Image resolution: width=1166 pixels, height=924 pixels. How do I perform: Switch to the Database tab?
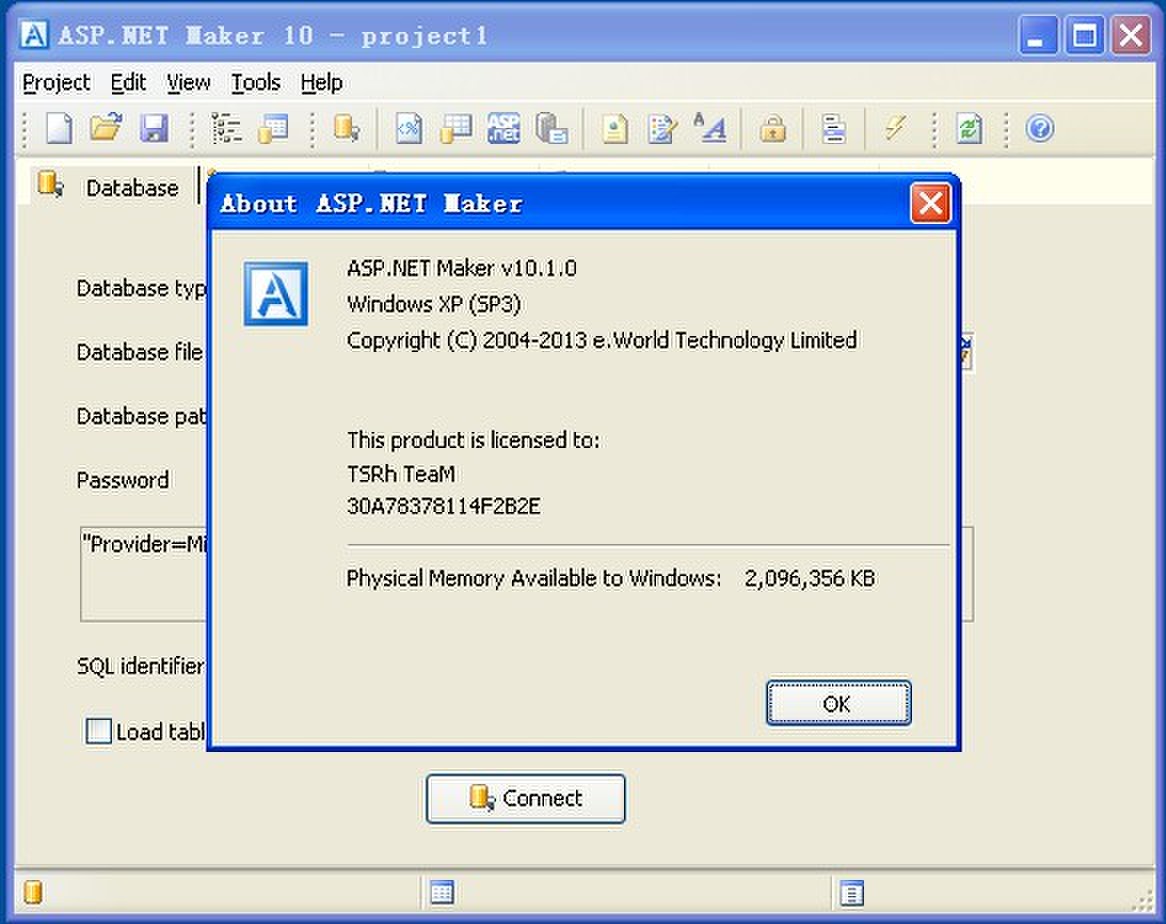click(x=112, y=187)
